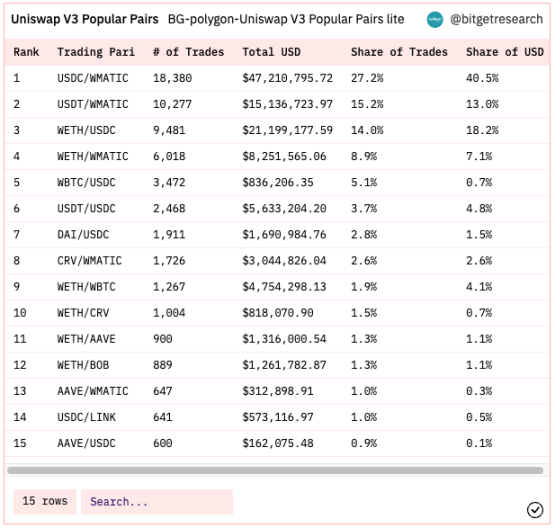Click the $15,136,723.97 total USD cell
Screen dimensions: 555x528
click(x=287, y=104)
